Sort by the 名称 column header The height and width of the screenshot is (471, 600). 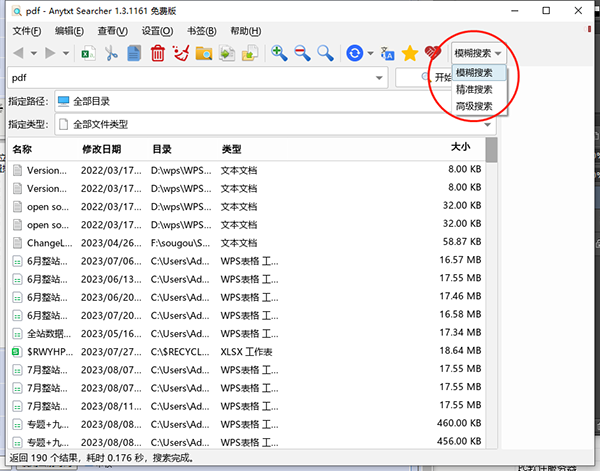point(22,149)
